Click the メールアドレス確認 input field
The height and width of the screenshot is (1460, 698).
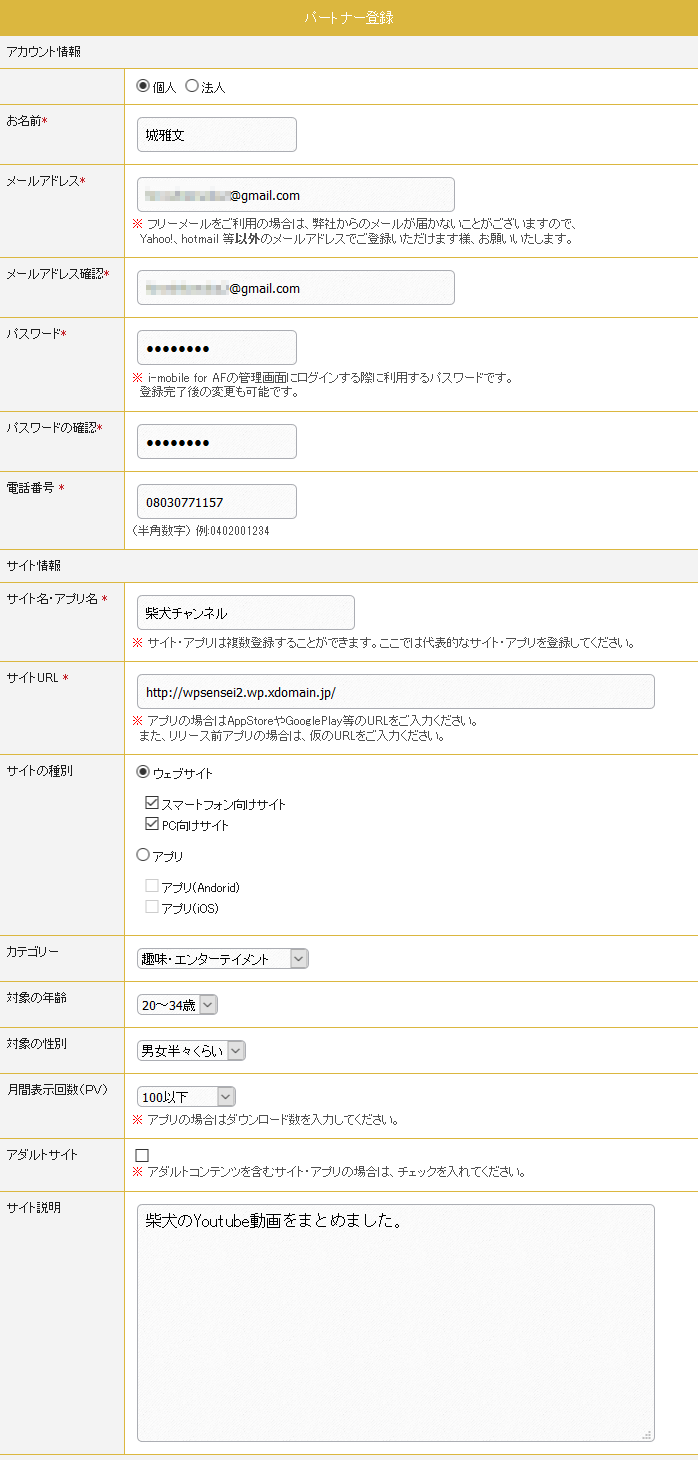coord(296,288)
